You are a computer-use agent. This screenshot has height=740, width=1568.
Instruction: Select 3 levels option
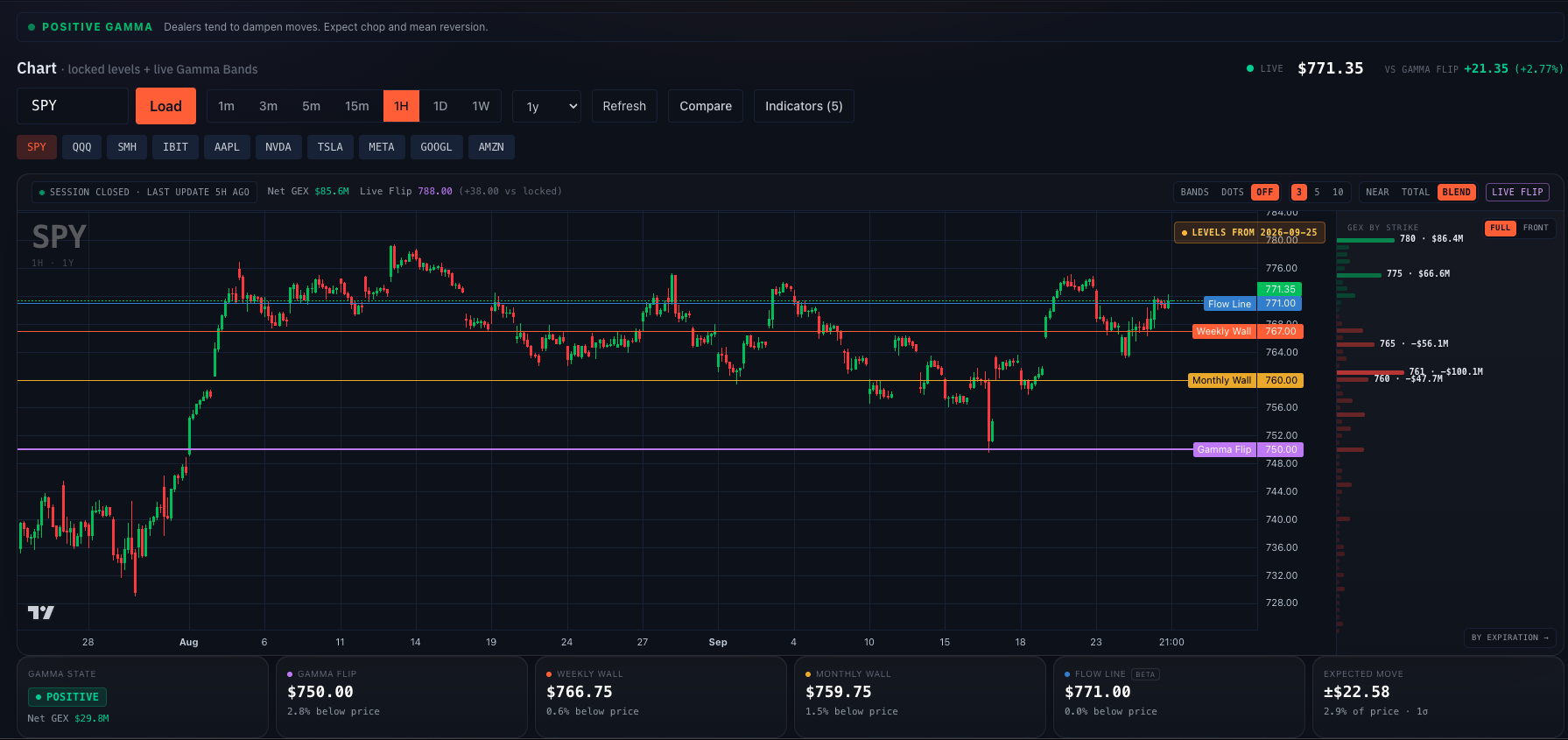[x=1299, y=192]
